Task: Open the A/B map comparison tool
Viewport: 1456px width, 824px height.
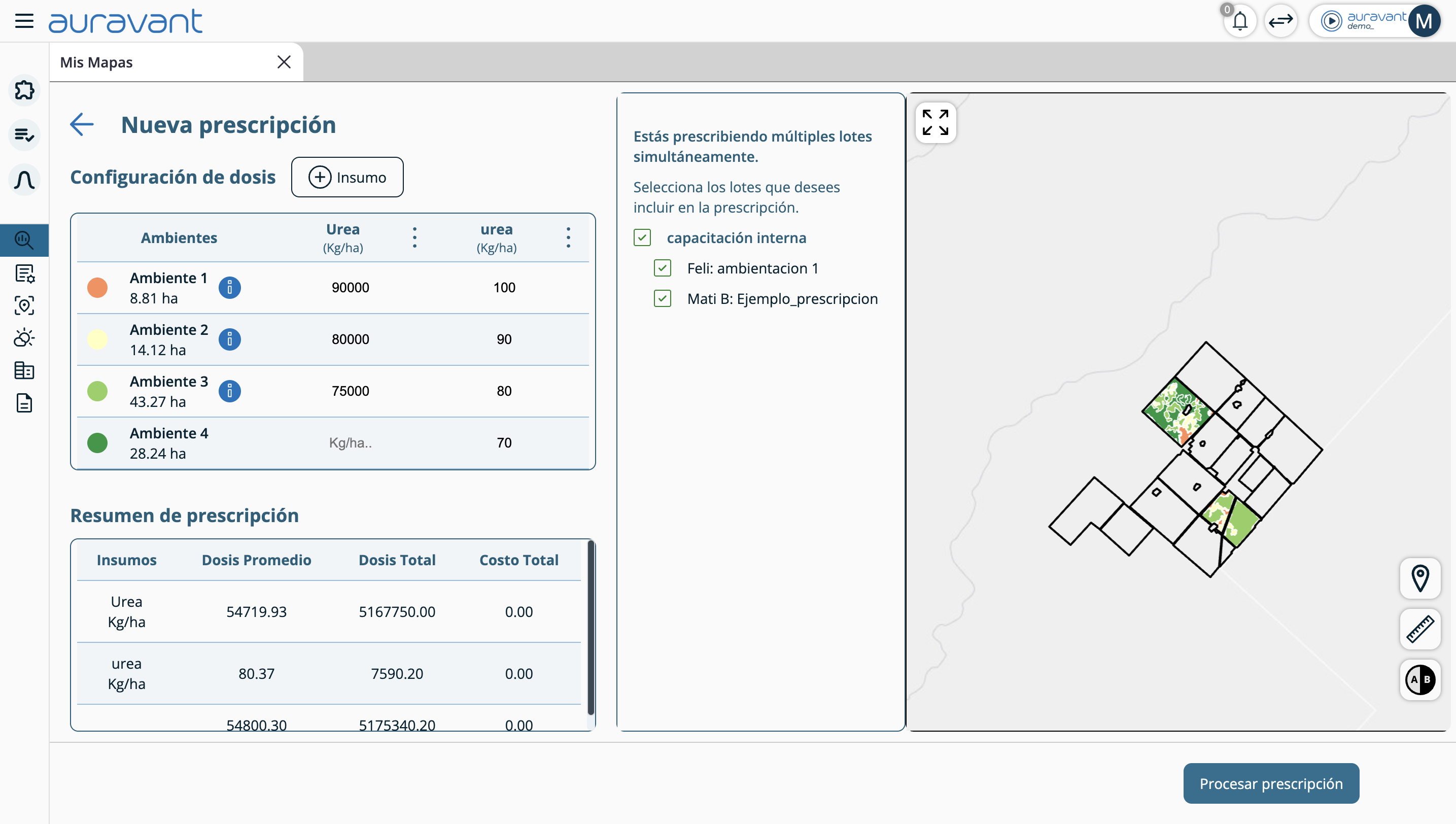Action: [x=1420, y=679]
